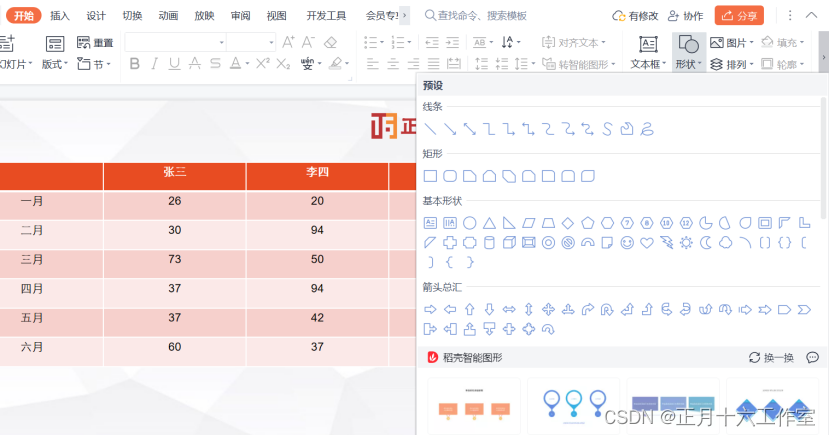This screenshot has width=830, height=436.
Task: Insert the up-down double arrow shape
Action: coord(529,310)
